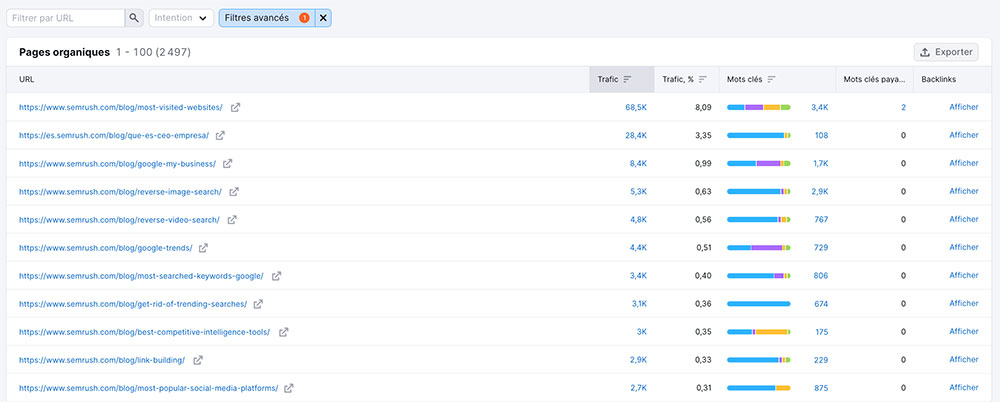
Task: Open external link icon for que-es-ceo-empresa
Action: [x=221, y=136]
